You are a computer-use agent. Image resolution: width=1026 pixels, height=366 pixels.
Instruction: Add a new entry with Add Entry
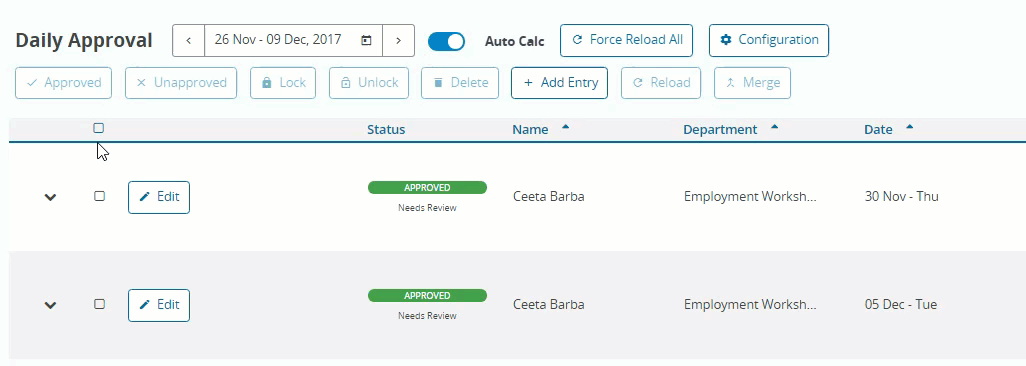pyautogui.click(x=559, y=83)
